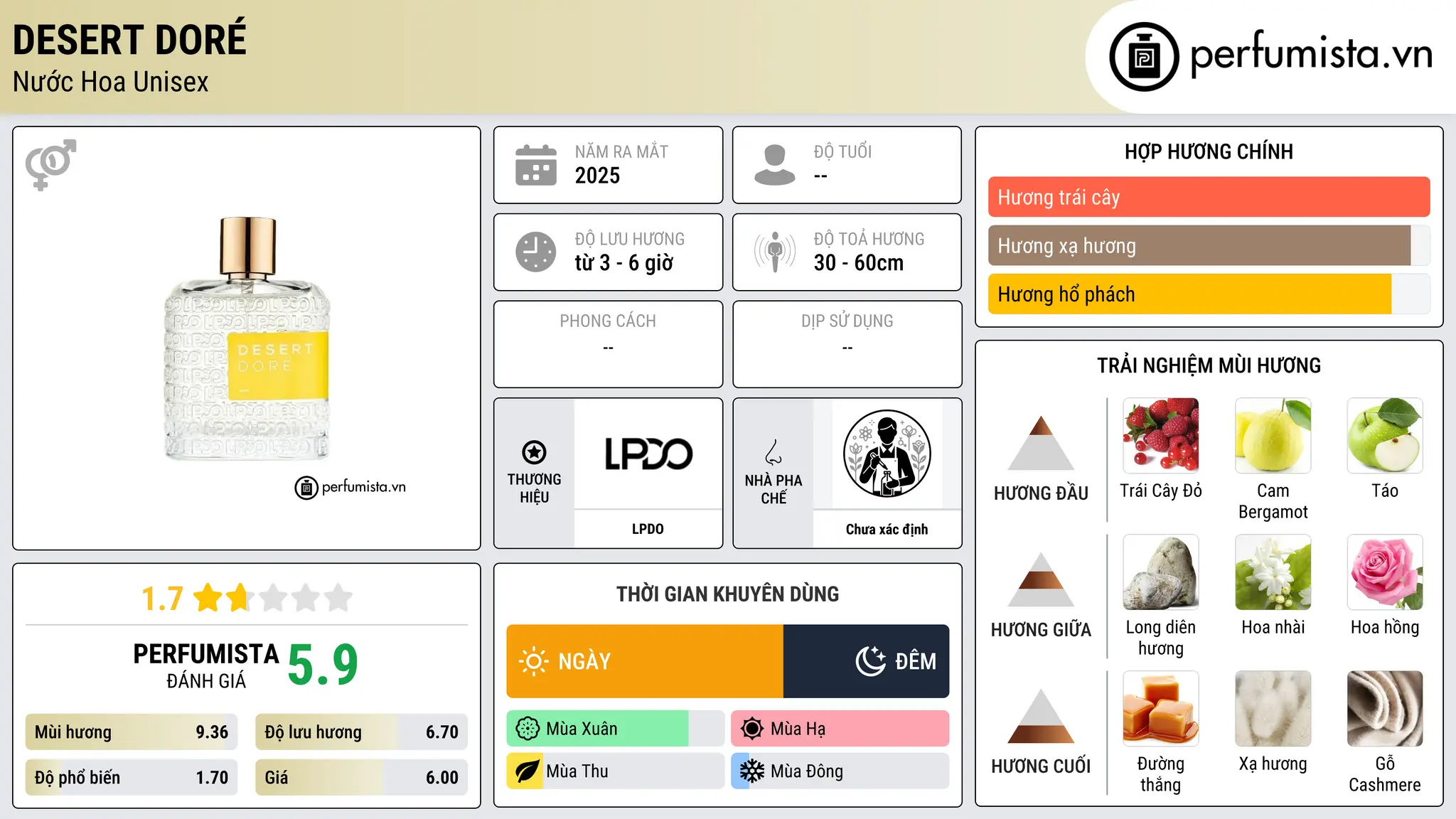The image size is (1456, 819).
Task: Click the Chưa xác định perfumer label
Action: (x=887, y=529)
